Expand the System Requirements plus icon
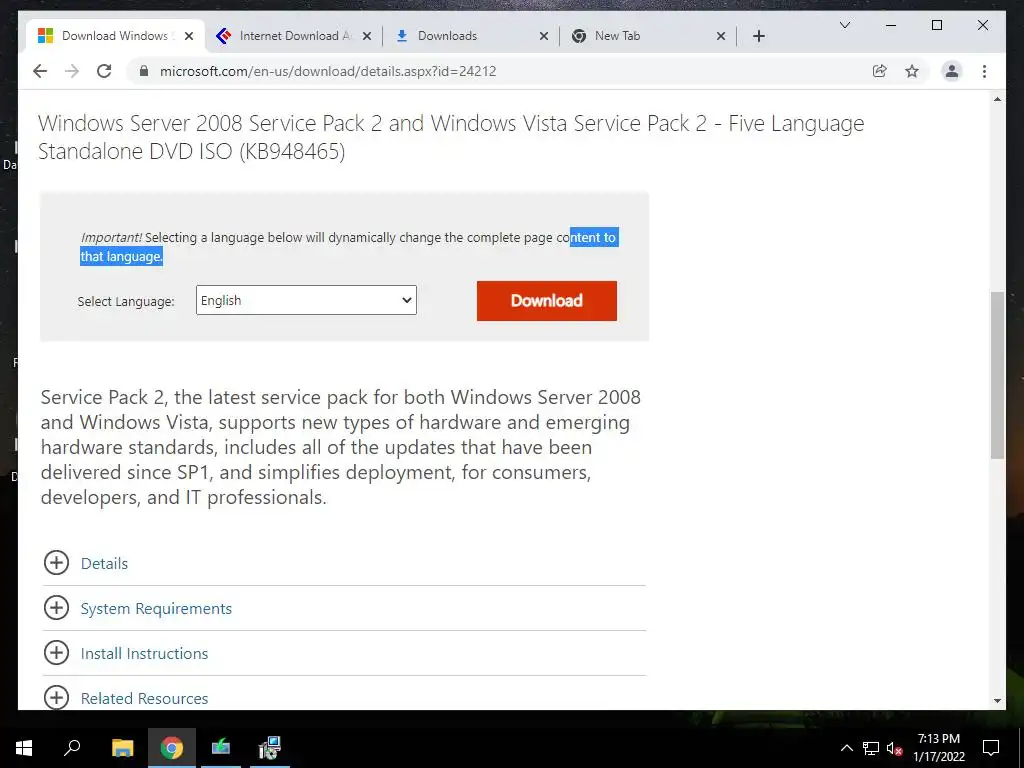 pos(56,607)
